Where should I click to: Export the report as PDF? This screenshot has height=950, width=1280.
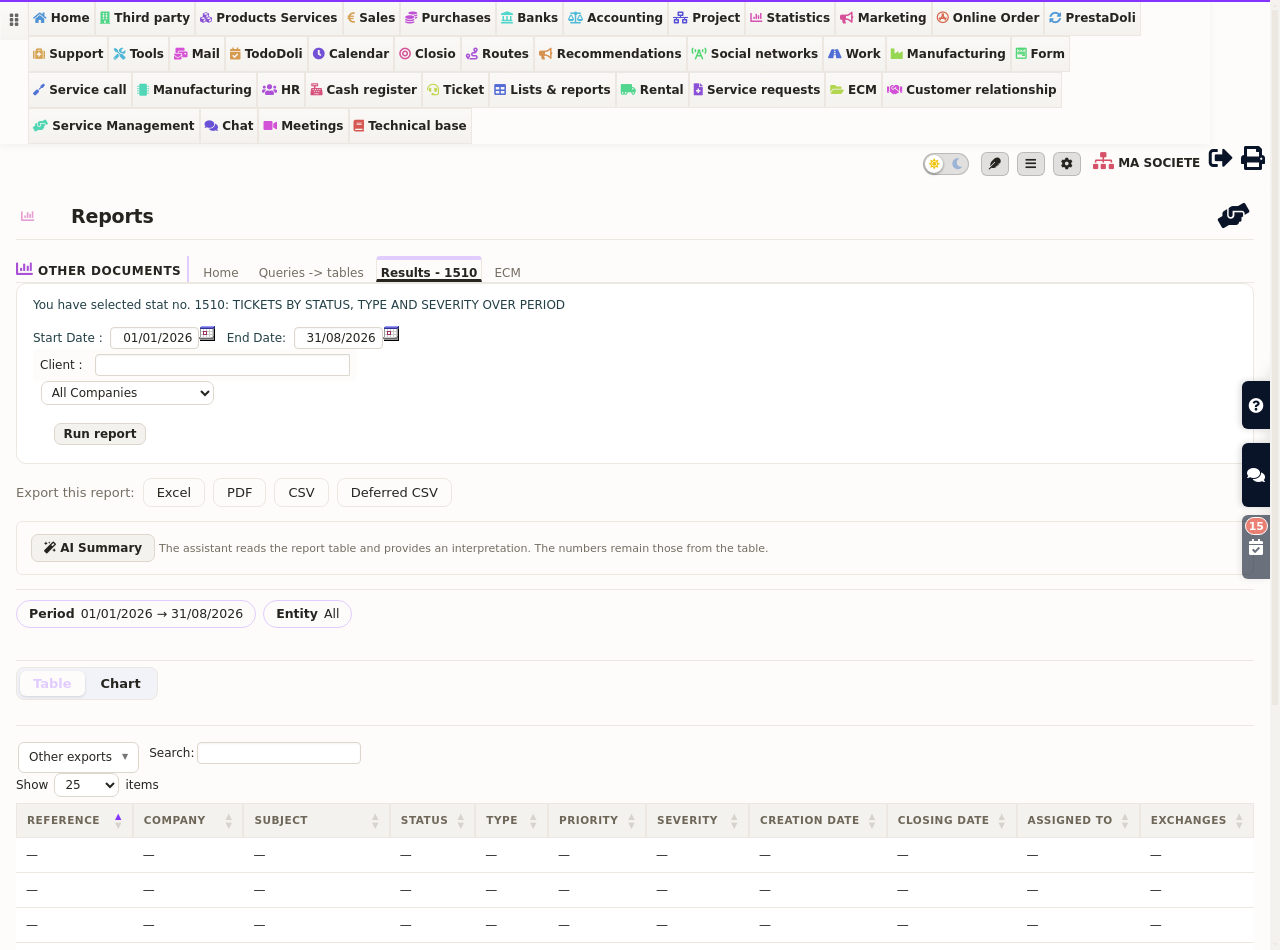coord(240,493)
